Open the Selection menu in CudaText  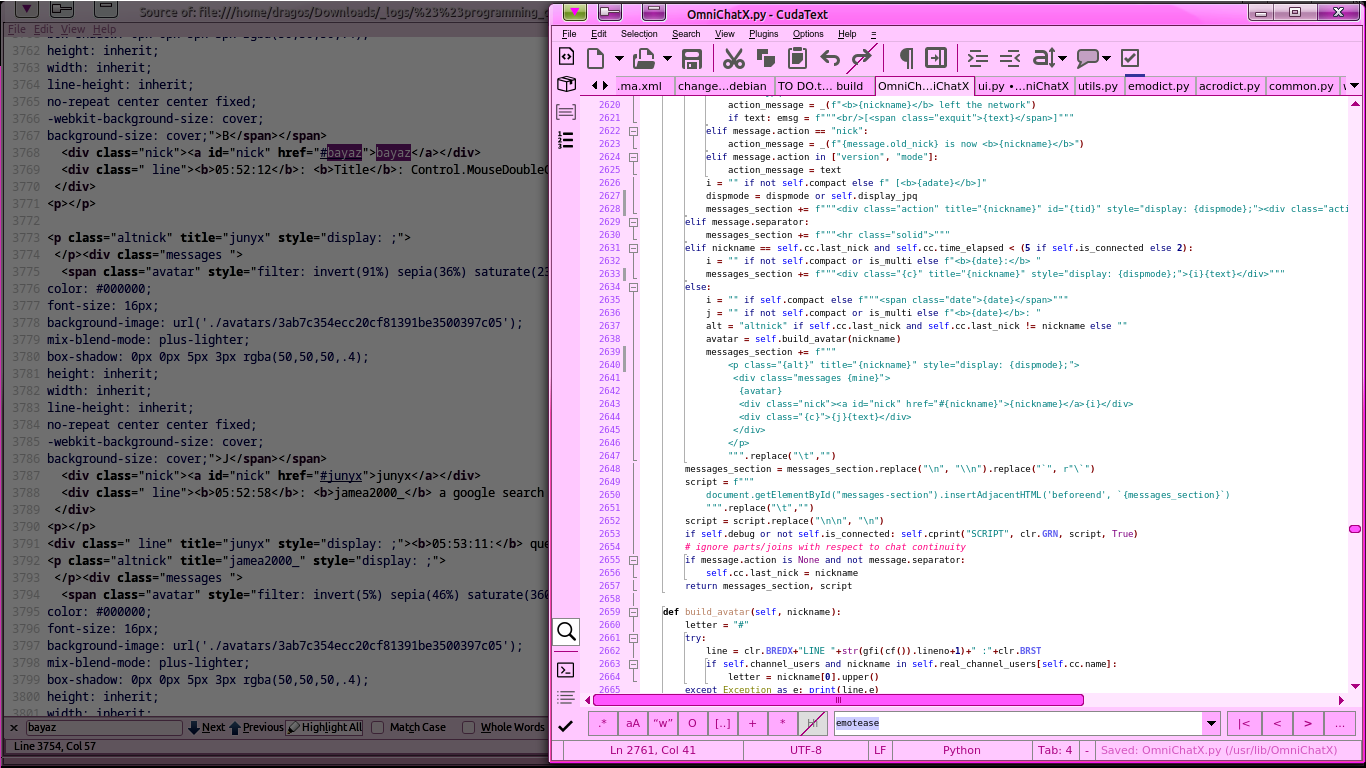[639, 34]
